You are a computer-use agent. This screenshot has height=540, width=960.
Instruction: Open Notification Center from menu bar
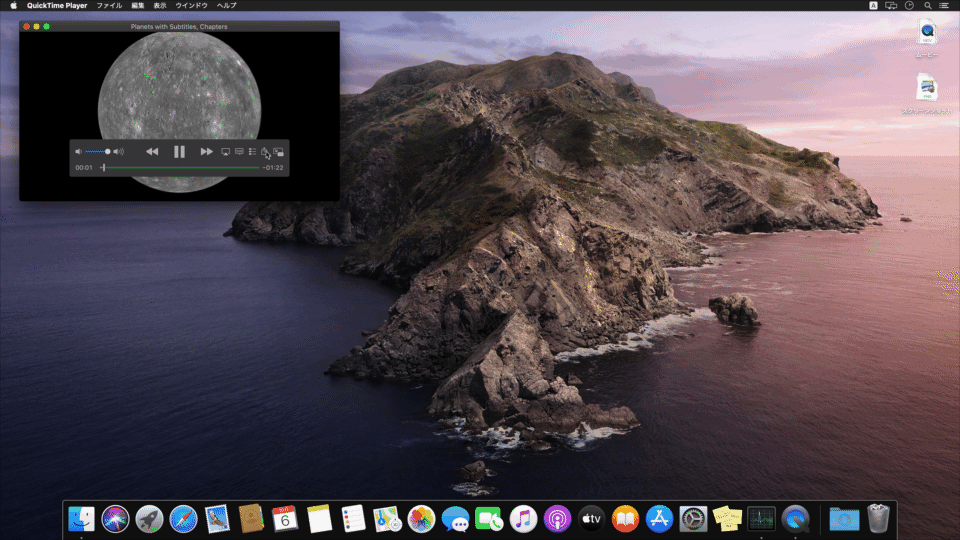(x=944, y=6)
